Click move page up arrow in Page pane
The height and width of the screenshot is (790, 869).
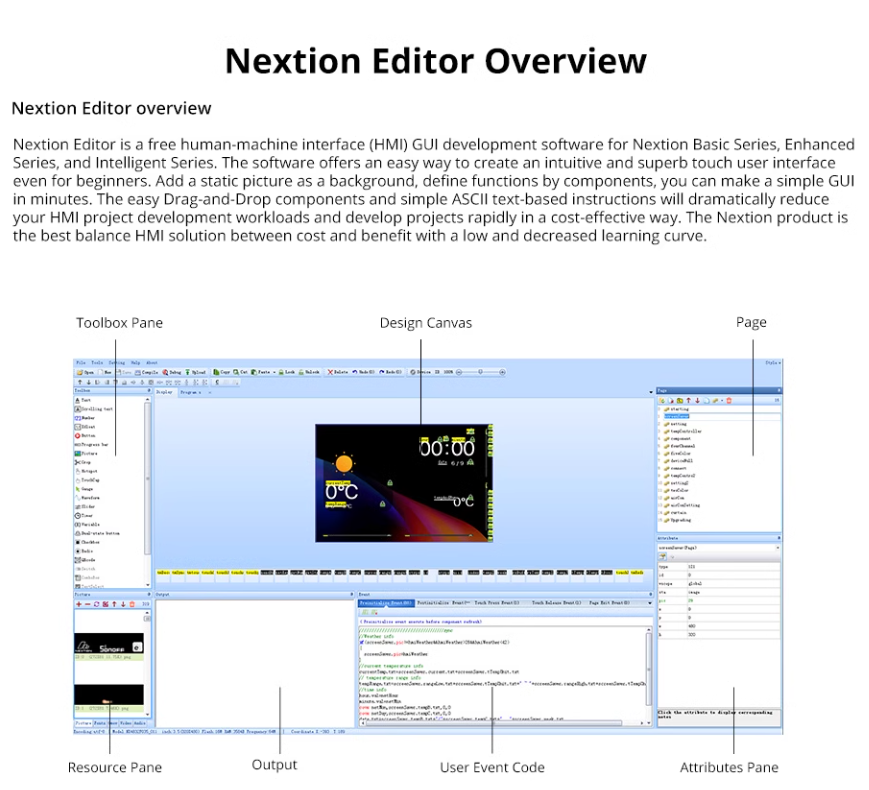[688, 400]
